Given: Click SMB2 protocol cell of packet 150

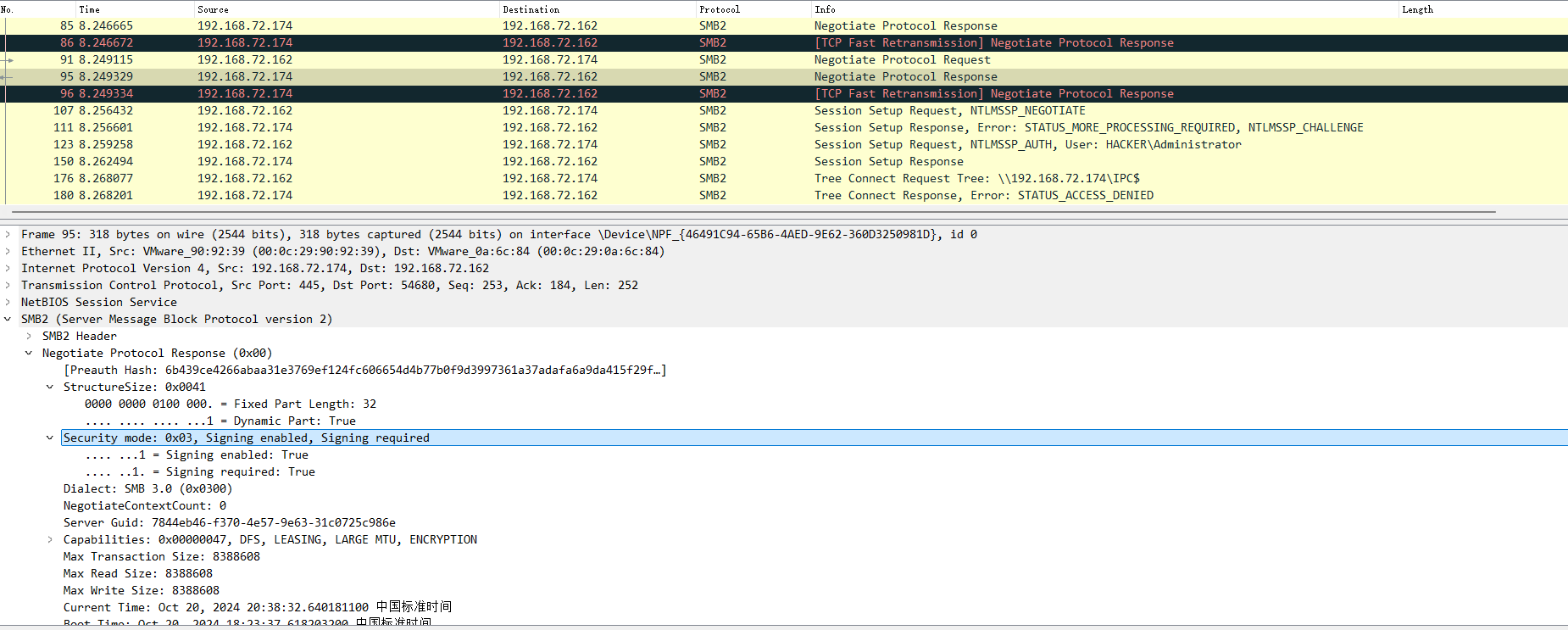Looking at the screenshot, I should point(713,162).
